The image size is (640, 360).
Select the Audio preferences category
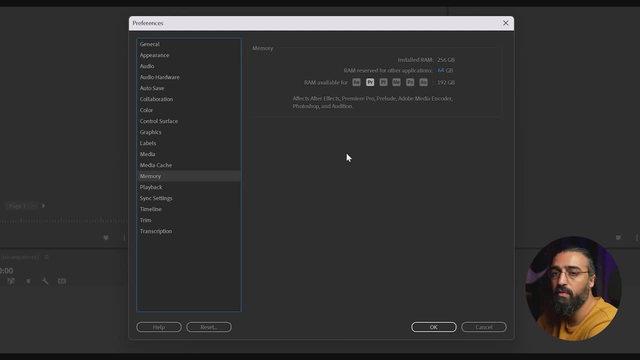pyautogui.click(x=189, y=66)
